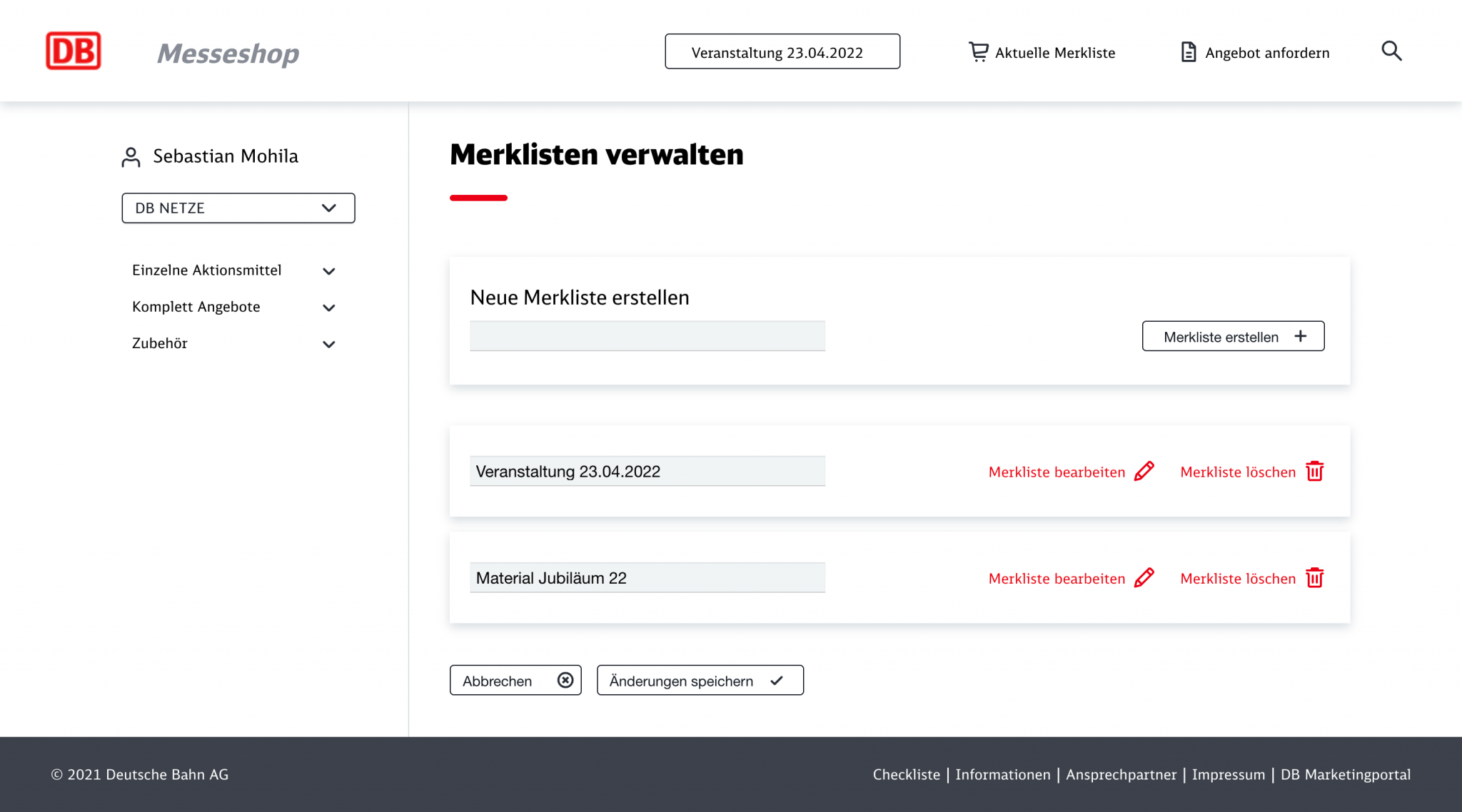Viewport: 1462px width, 812px height.
Task: Click the user profile icon beside Sebastian Mohila
Action: pyautogui.click(x=130, y=156)
